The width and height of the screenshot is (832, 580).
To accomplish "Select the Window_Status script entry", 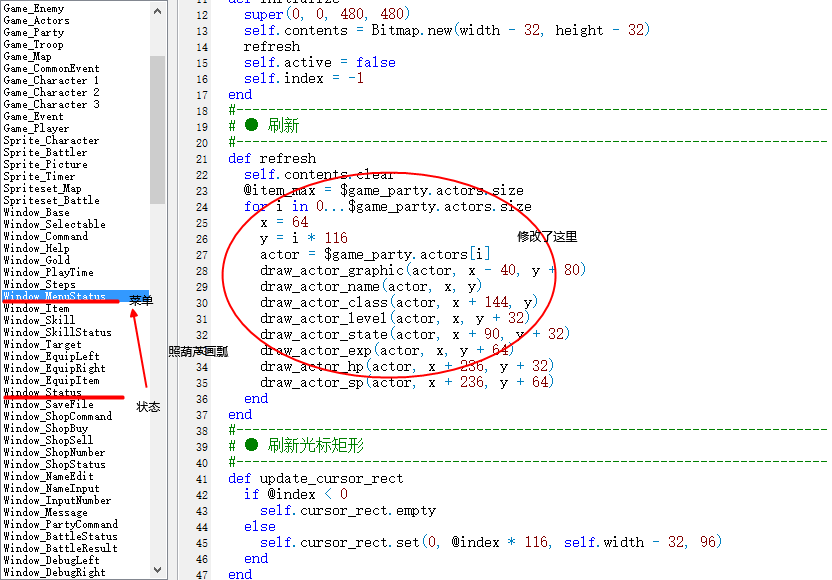I will click(x=42, y=392).
